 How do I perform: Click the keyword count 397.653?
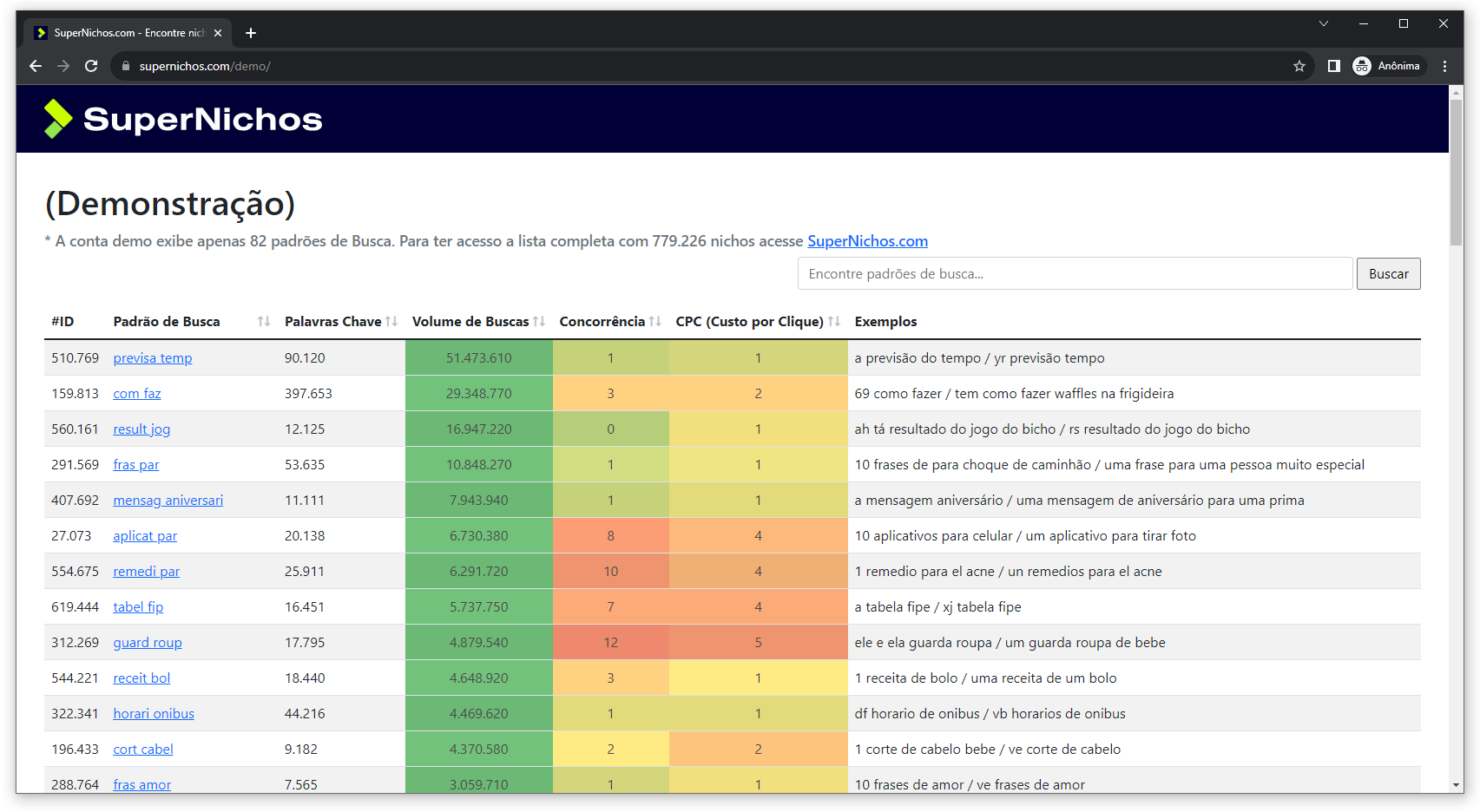[x=308, y=394]
